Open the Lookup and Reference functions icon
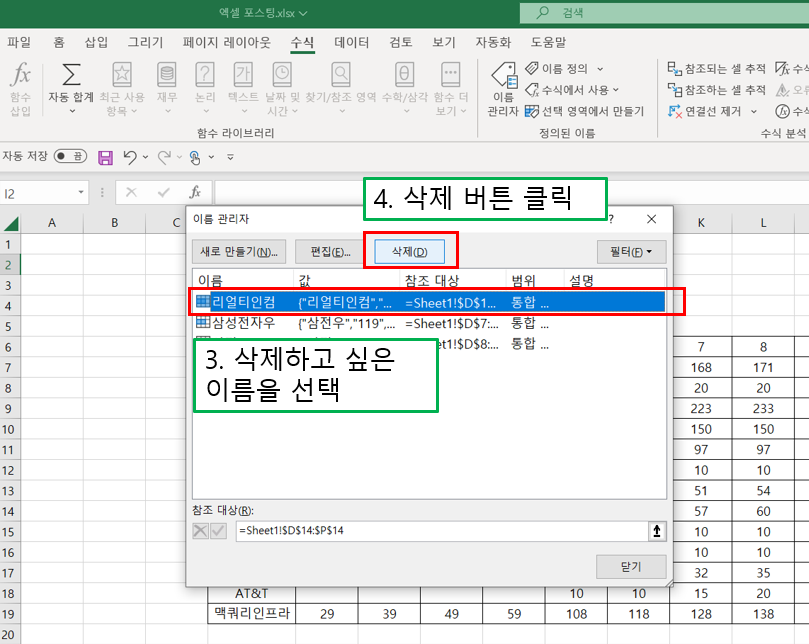This screenshot has height=644, width=809. (341, 74)
